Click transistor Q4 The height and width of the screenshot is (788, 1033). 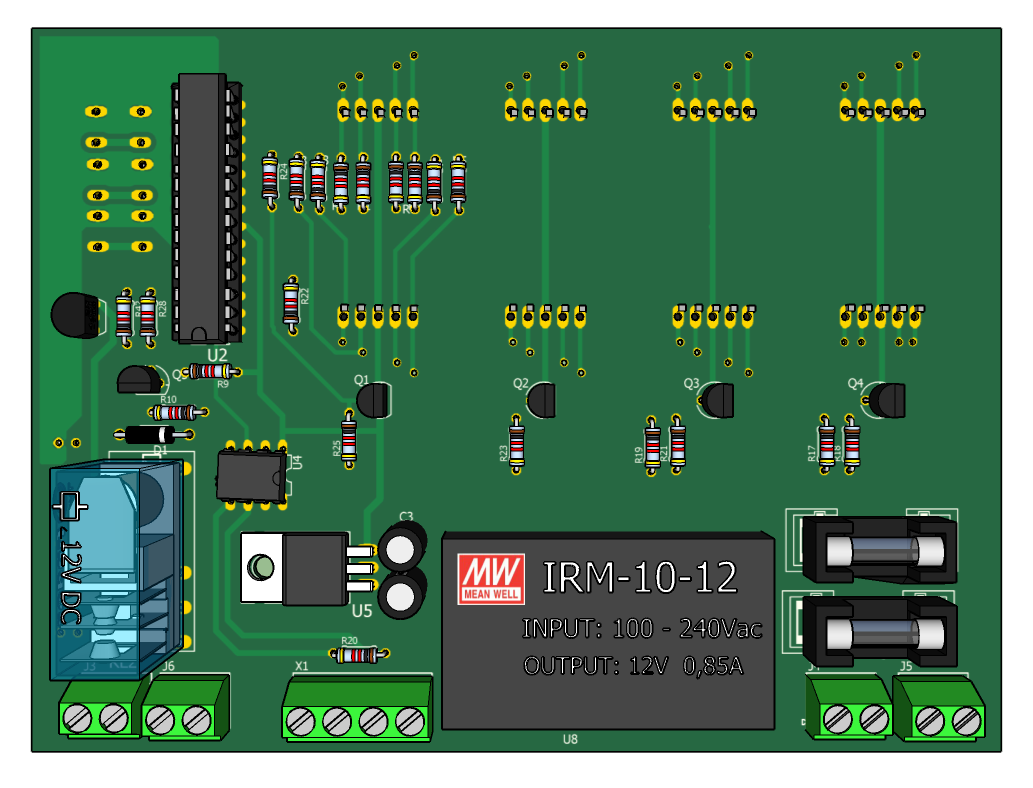click(887, 400)
